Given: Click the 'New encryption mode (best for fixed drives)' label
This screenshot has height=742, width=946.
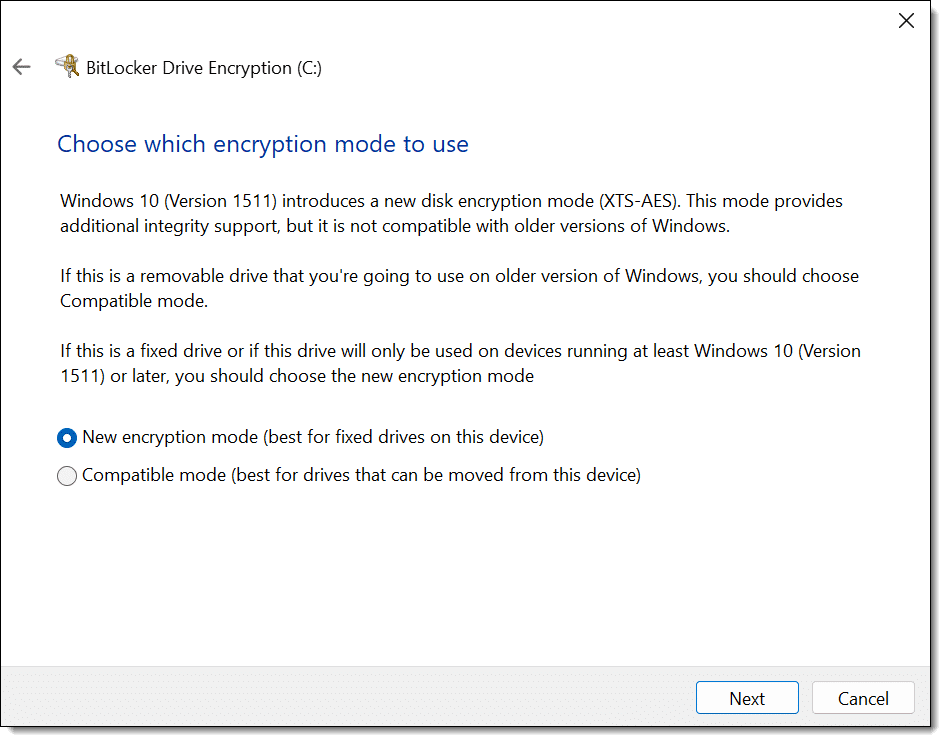Looking at the screenshot, I should (313, 437).
